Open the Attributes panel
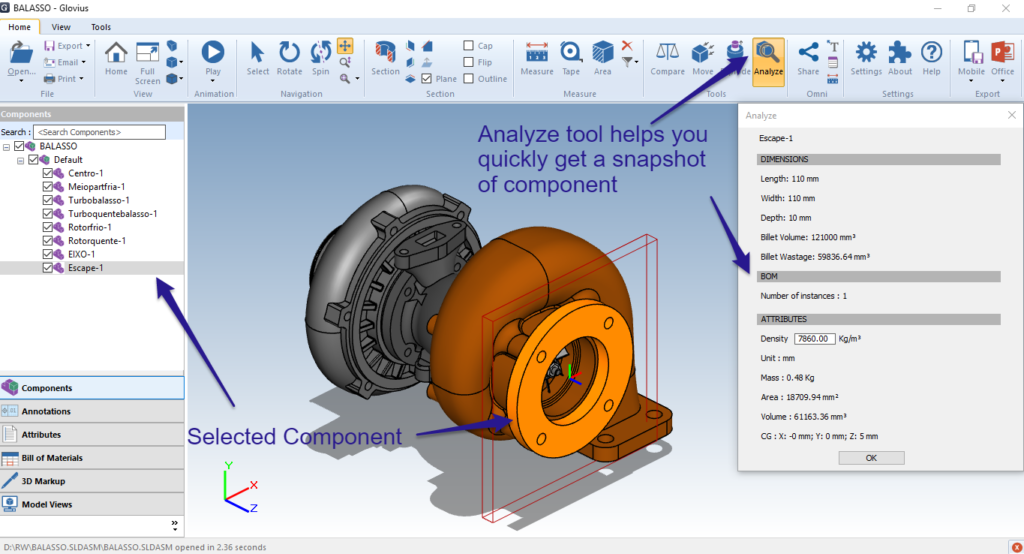This screenshot has height=554, width=1024. 92,434
